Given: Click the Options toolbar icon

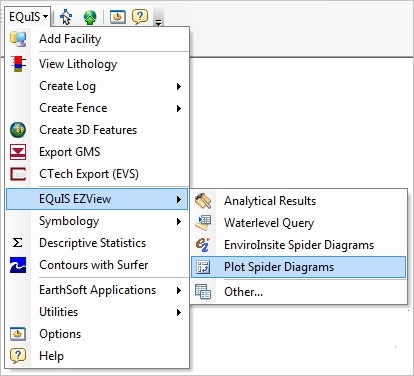Looking at the screenshot, I should coord(118,17).
